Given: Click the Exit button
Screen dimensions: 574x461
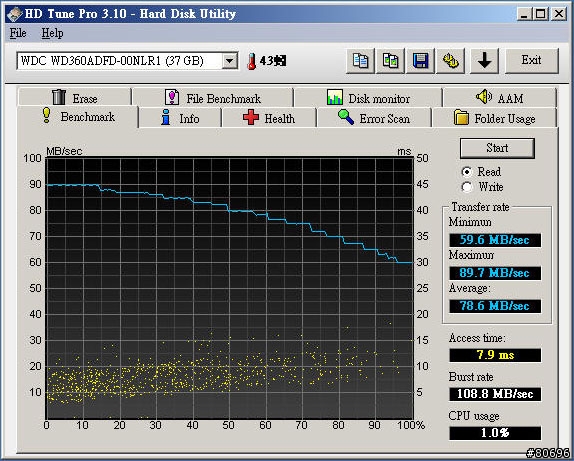Looking at the screenshot, I should (x=532, y=61).
